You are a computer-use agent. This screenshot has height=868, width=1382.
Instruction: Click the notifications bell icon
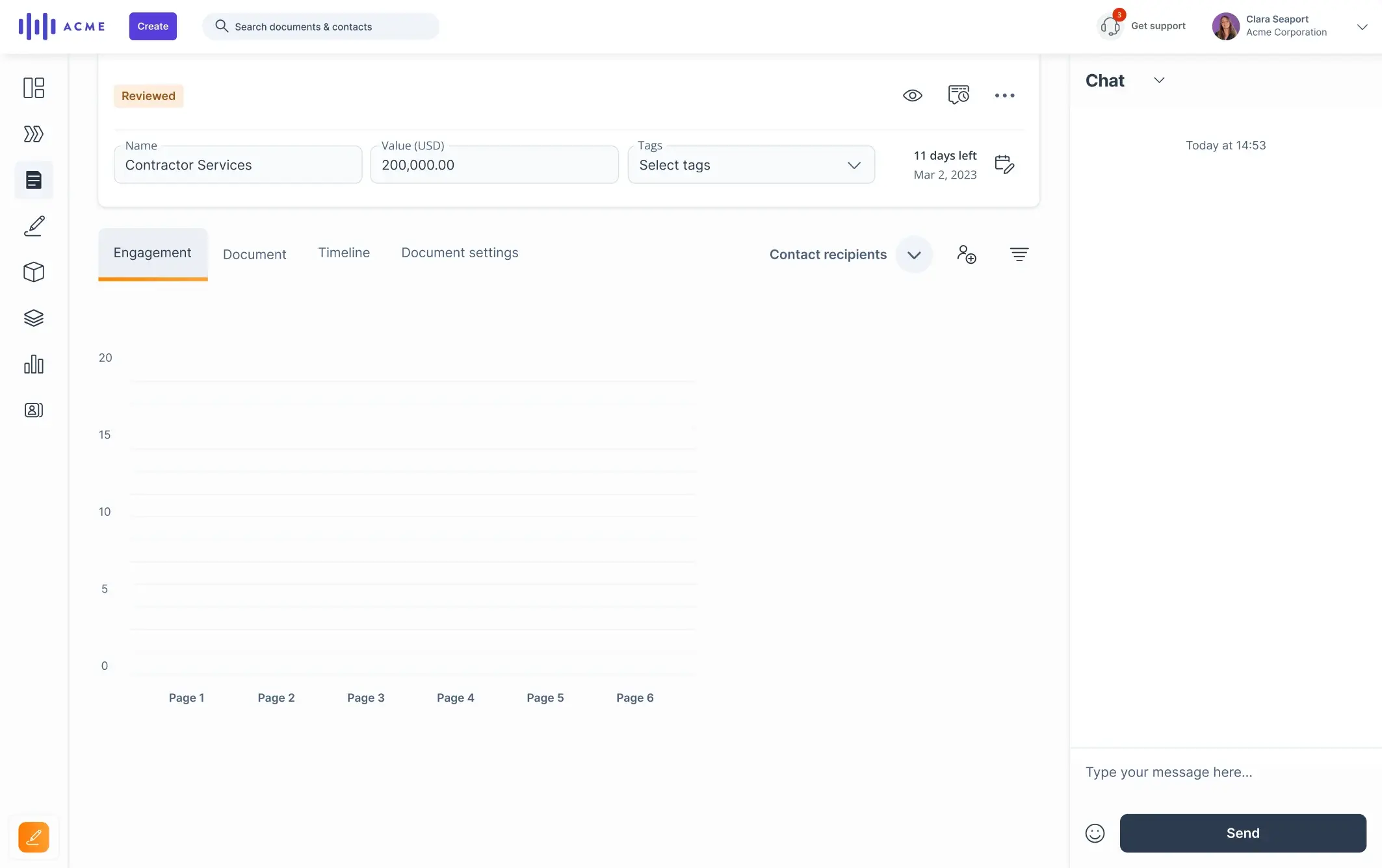[x=1110, y=26]
